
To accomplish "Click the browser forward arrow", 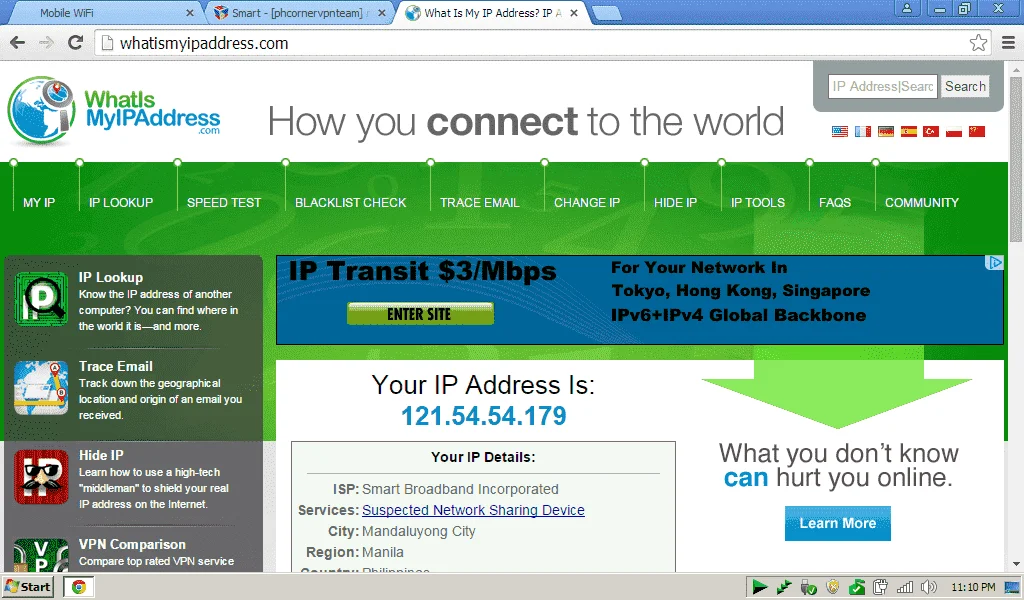I will (x=46, y=43).
